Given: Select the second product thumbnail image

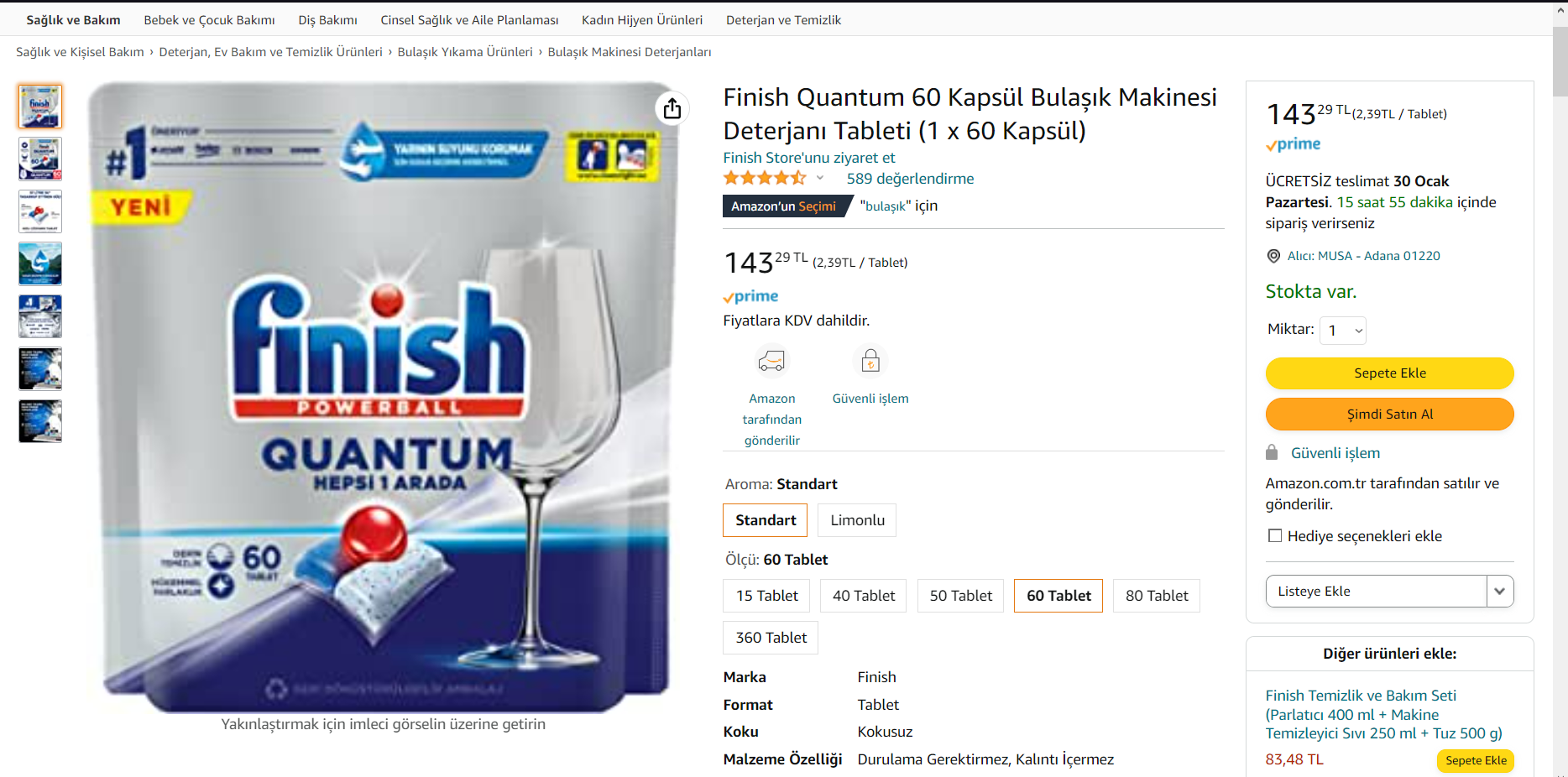Looking at the screenshot, I should click(40, 159).
